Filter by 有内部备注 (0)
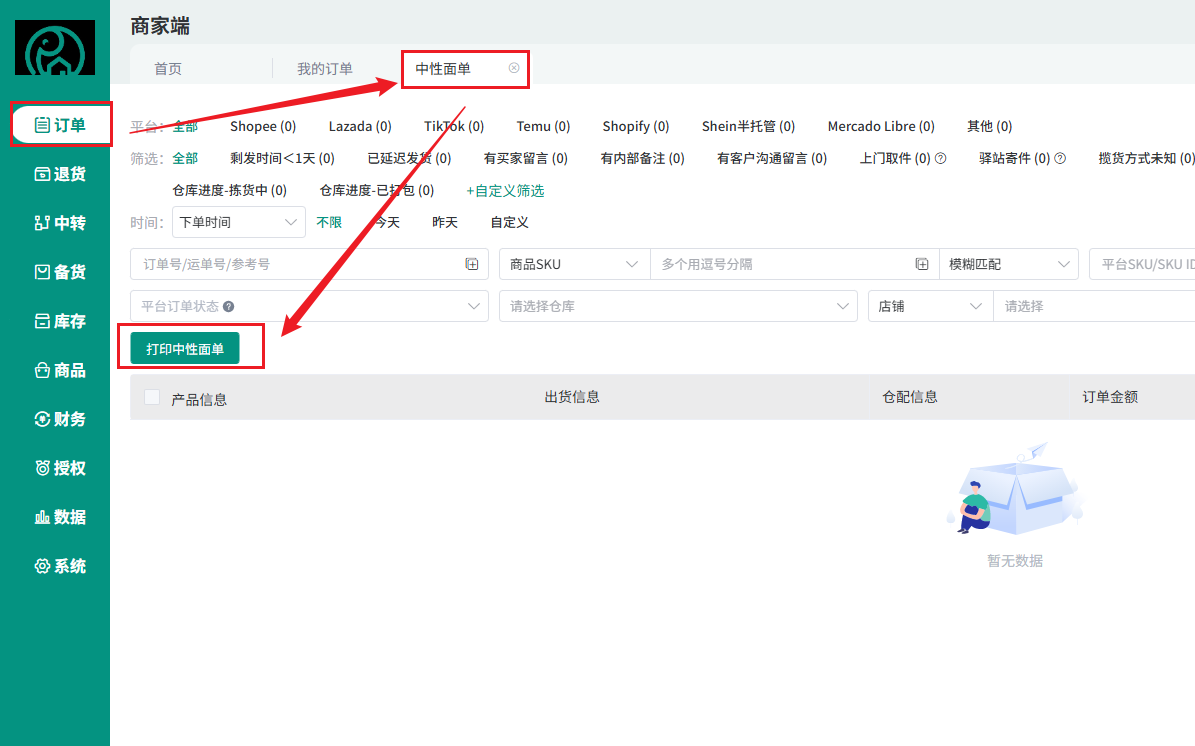Screen dimensions: 1195x746 642,158
